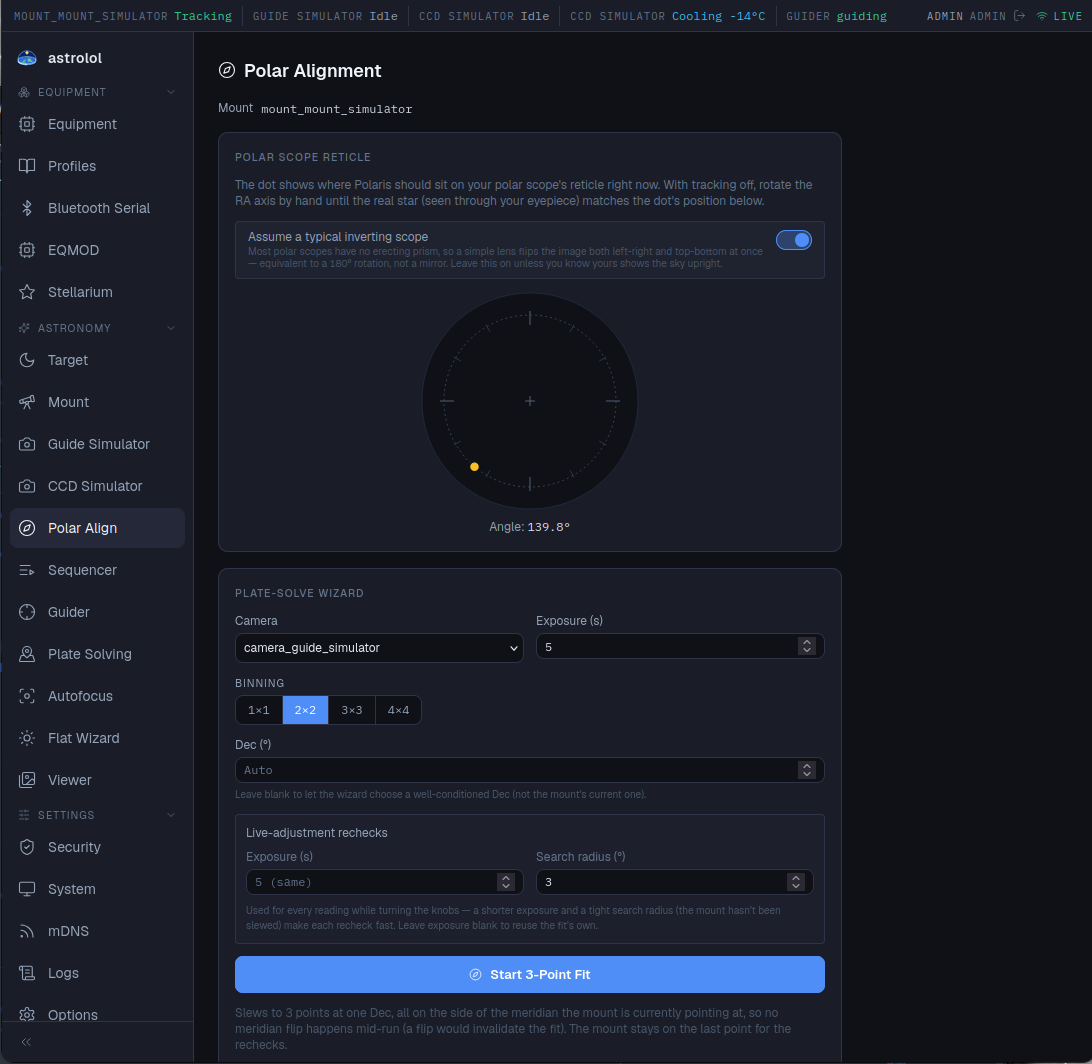Click the Search radius stepper arrows

(x=795, y=882)
